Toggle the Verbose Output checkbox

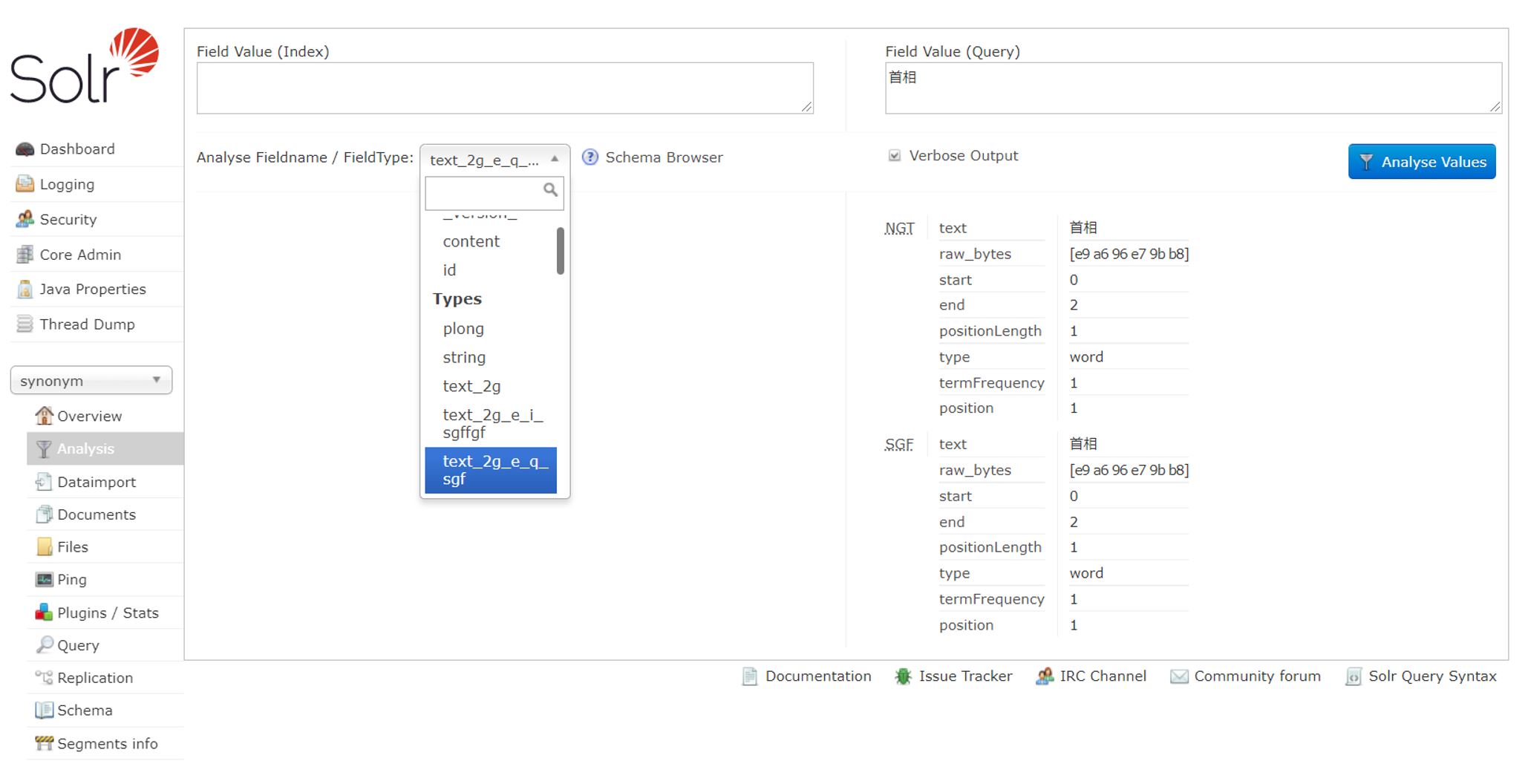tap(895, 156)
